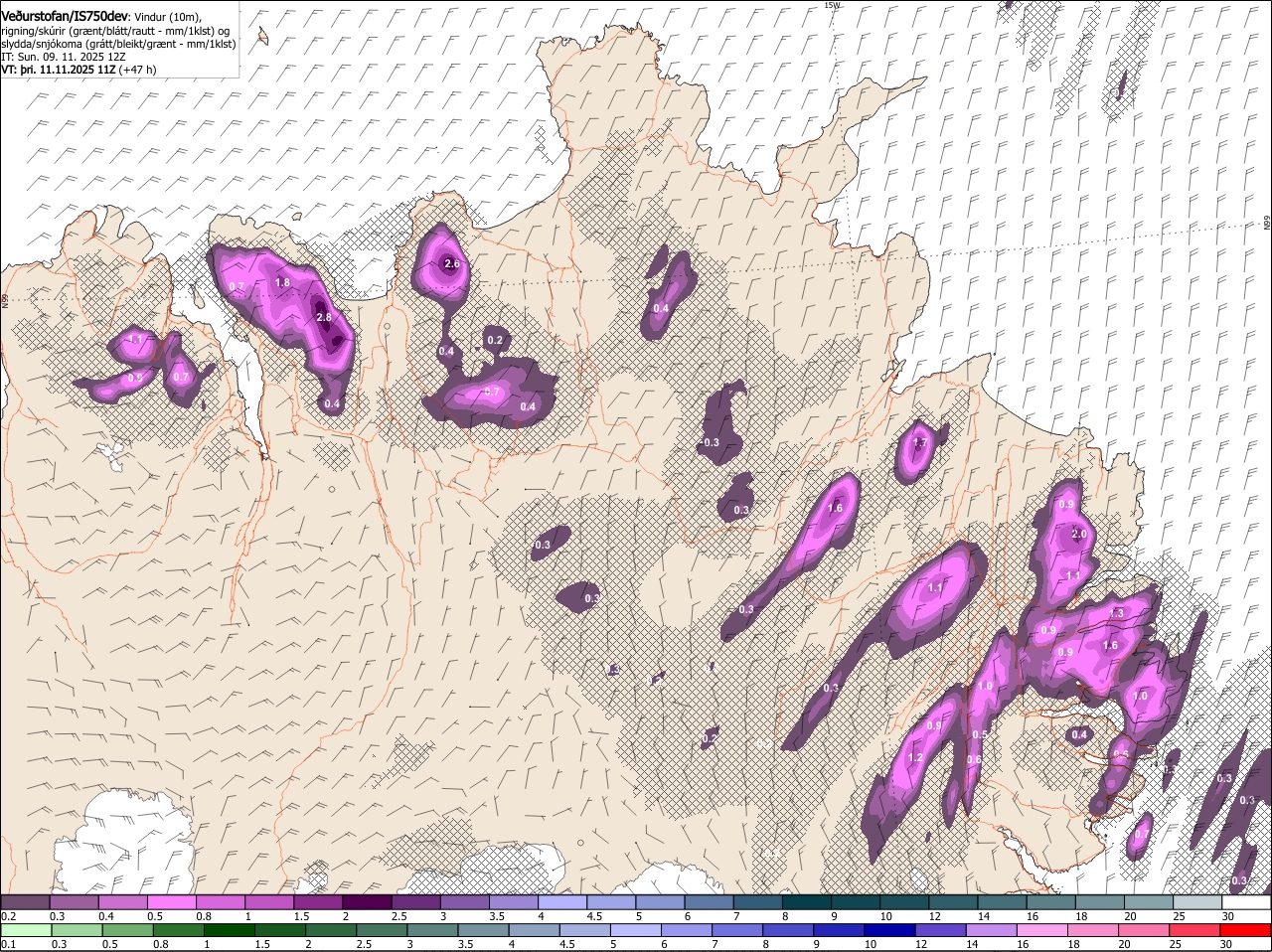The image size is (1272, 952).
Task: Click the 2.6 precipitation value on the map
Action: (x=452, y=263)
